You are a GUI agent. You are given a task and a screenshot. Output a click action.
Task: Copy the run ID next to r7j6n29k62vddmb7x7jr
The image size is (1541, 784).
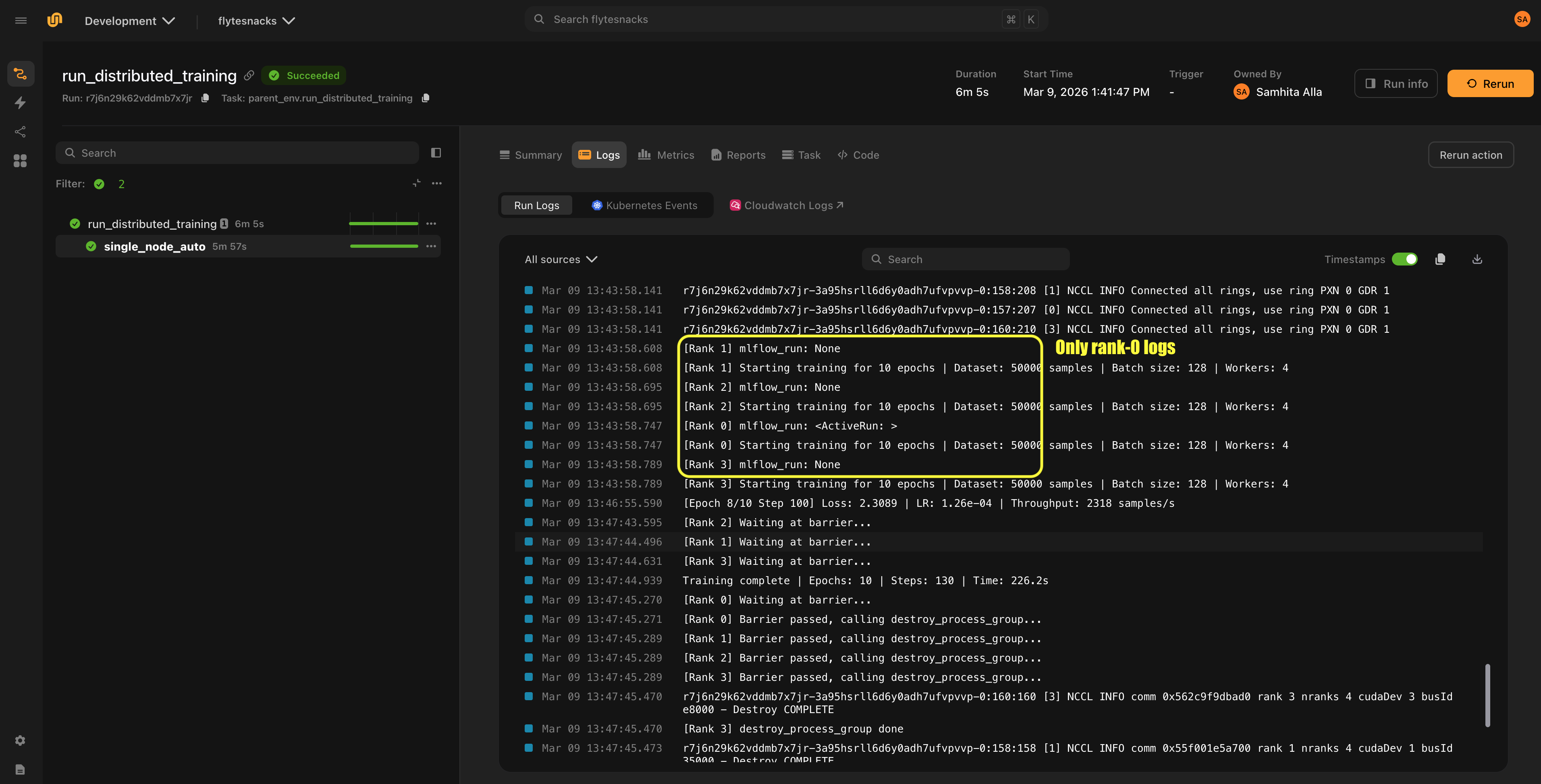pos(205,97)
